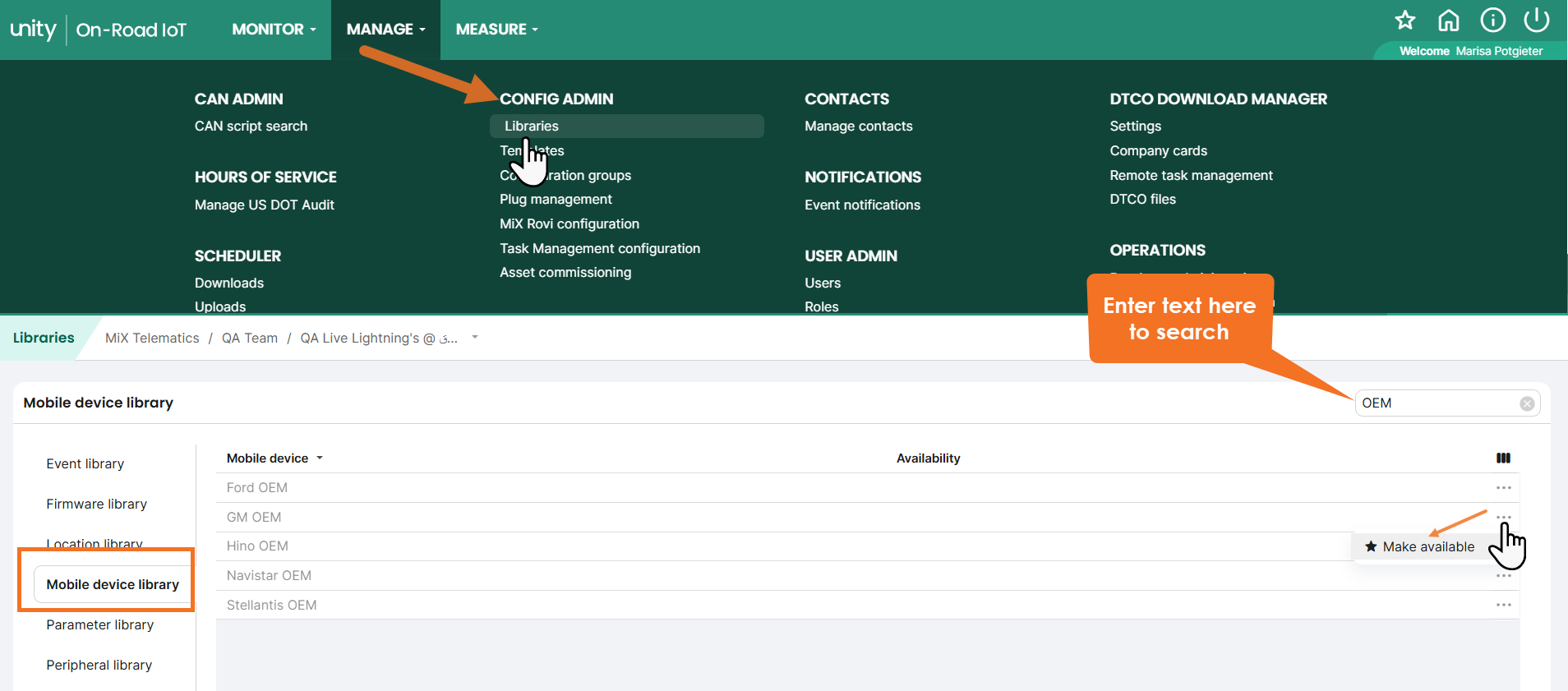Click the Stellantis OEM row
Image resolution: width=1568 pixels, height=691 pixels.
point(868,605)
